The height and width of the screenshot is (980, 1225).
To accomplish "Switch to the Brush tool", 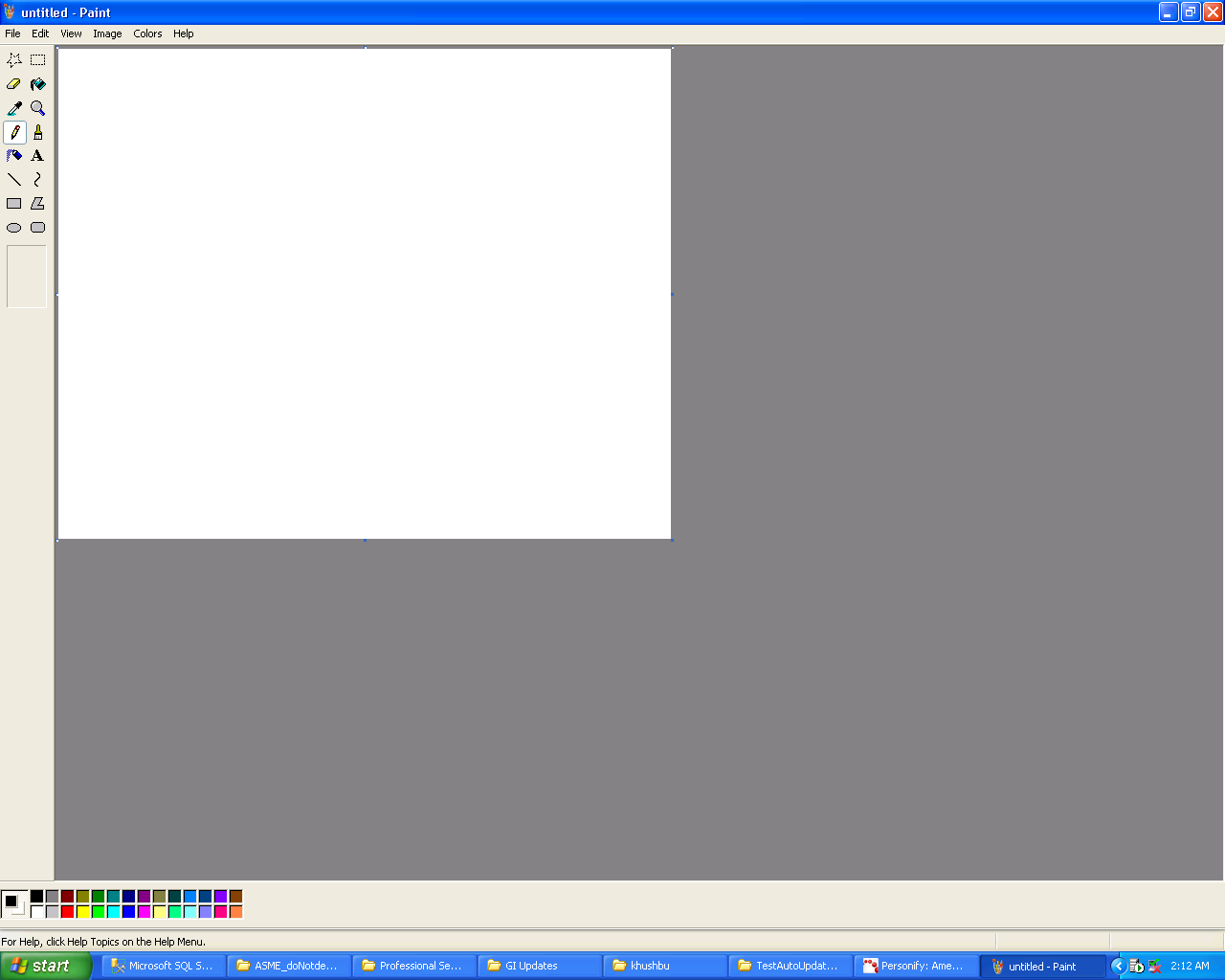I will [x=38, y=132].
